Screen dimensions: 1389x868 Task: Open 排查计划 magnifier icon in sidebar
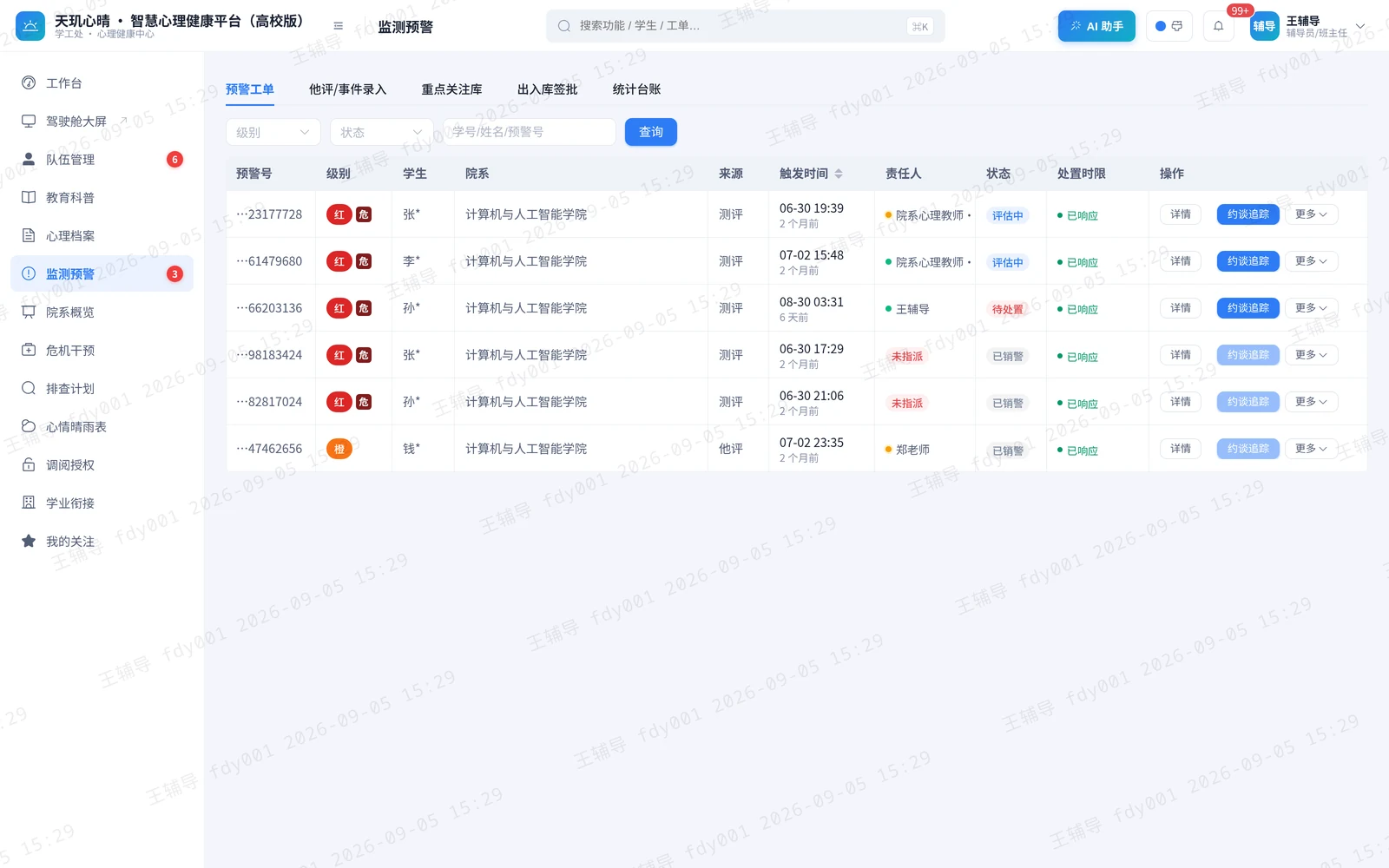(x=29, y=389)
